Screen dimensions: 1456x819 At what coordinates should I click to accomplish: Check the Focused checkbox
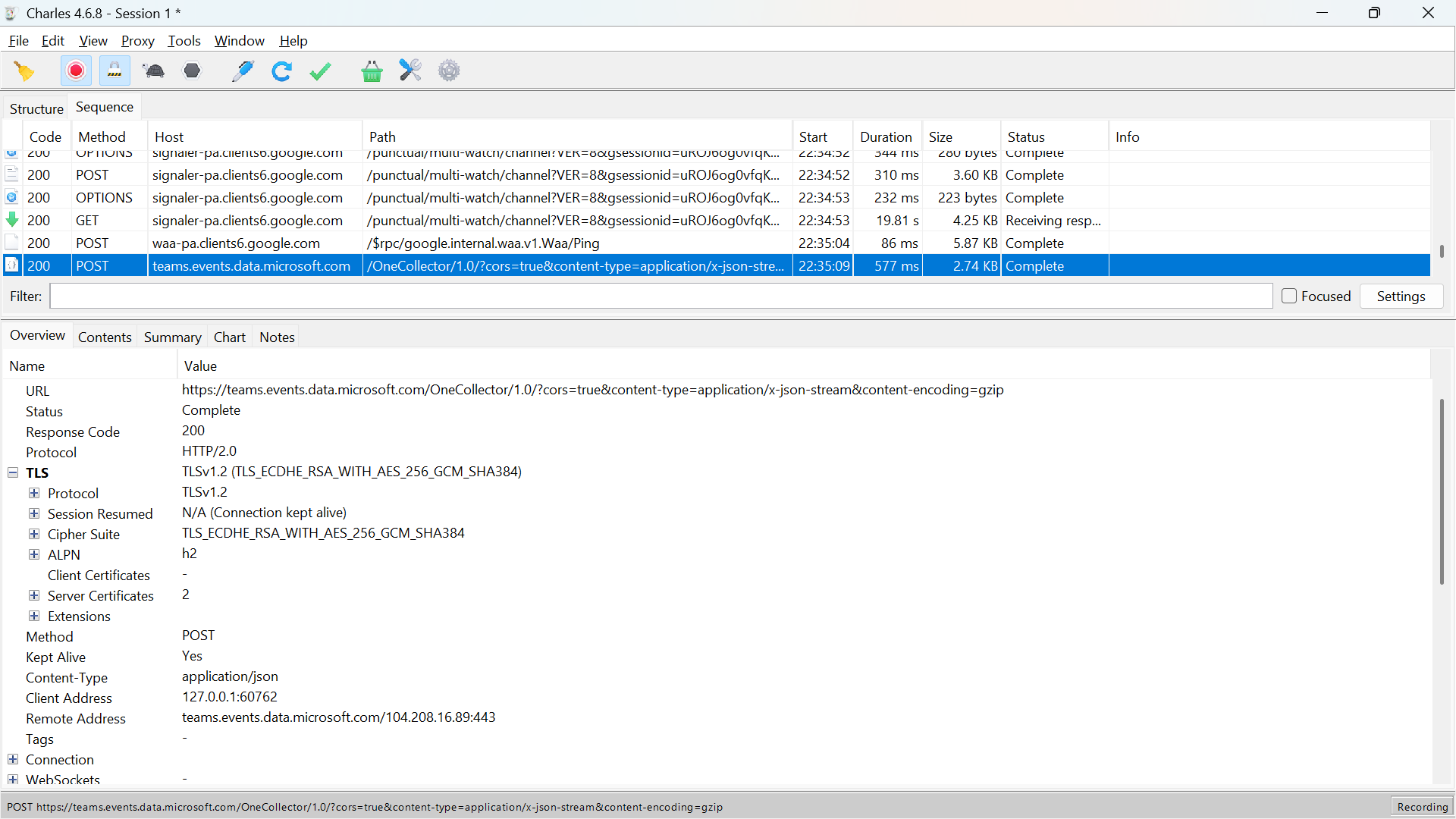[x=1288, y=297]
